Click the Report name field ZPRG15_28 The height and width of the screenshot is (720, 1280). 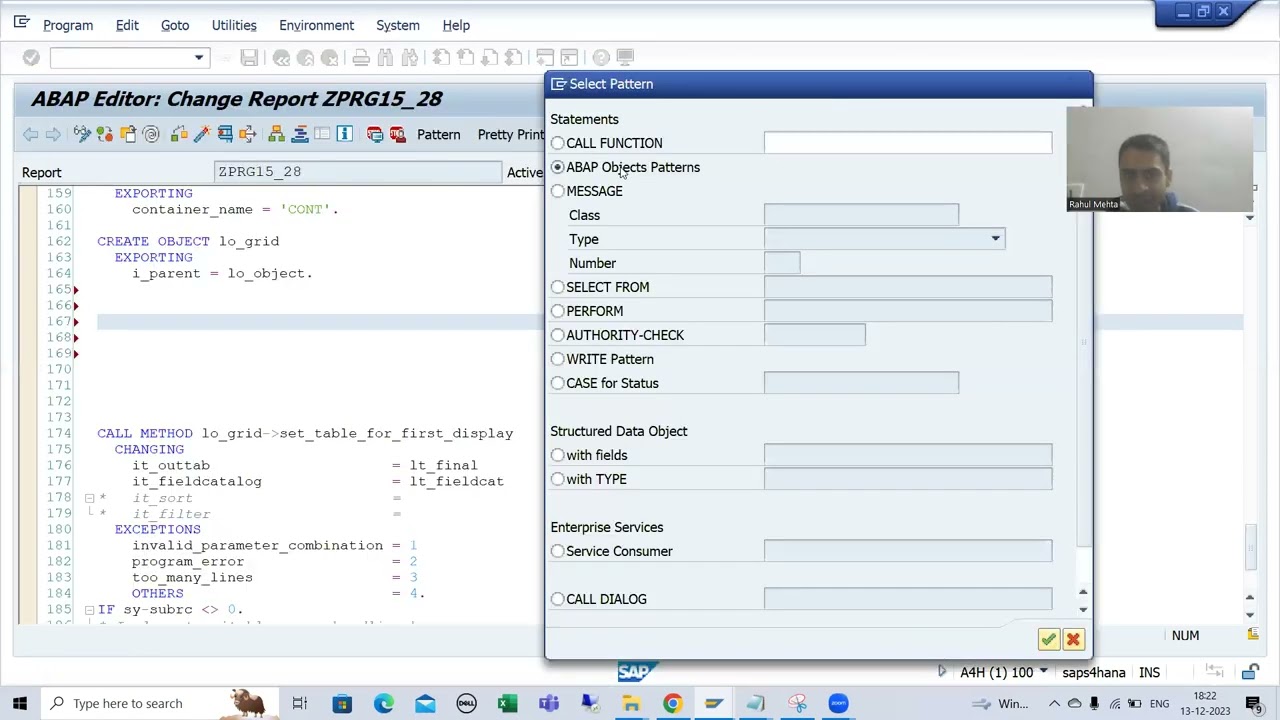pyautogui.click(x=358, y=172)
